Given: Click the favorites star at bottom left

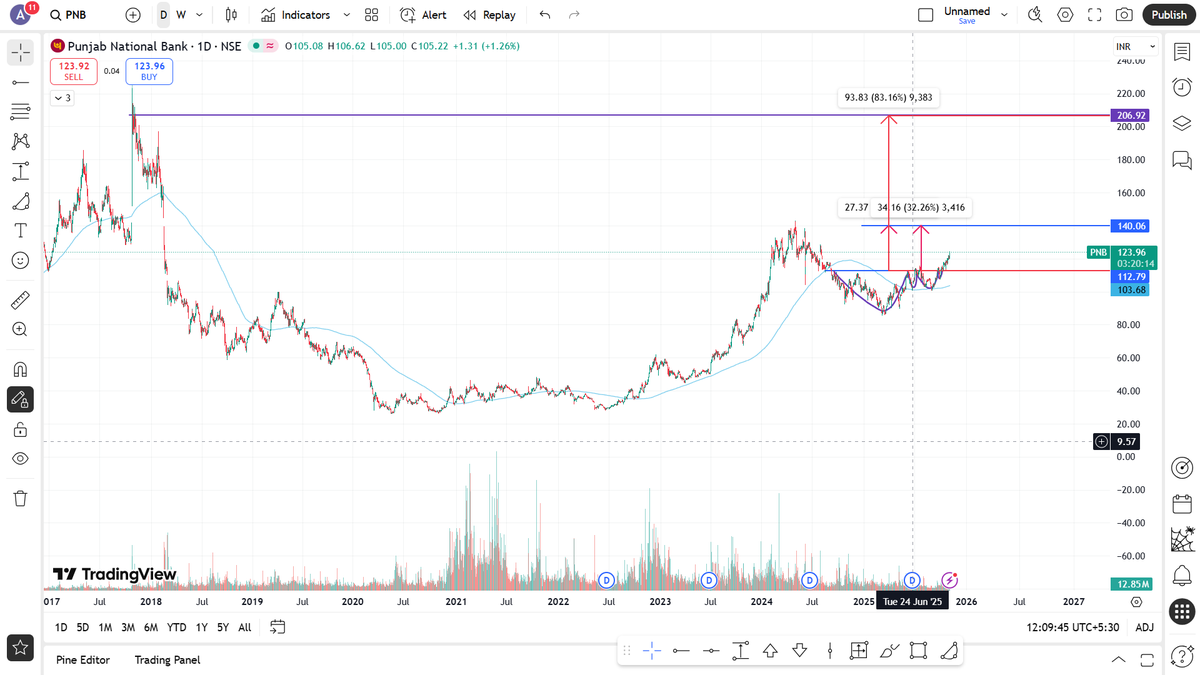Looking at the screenshot, I should click(20, 647).
